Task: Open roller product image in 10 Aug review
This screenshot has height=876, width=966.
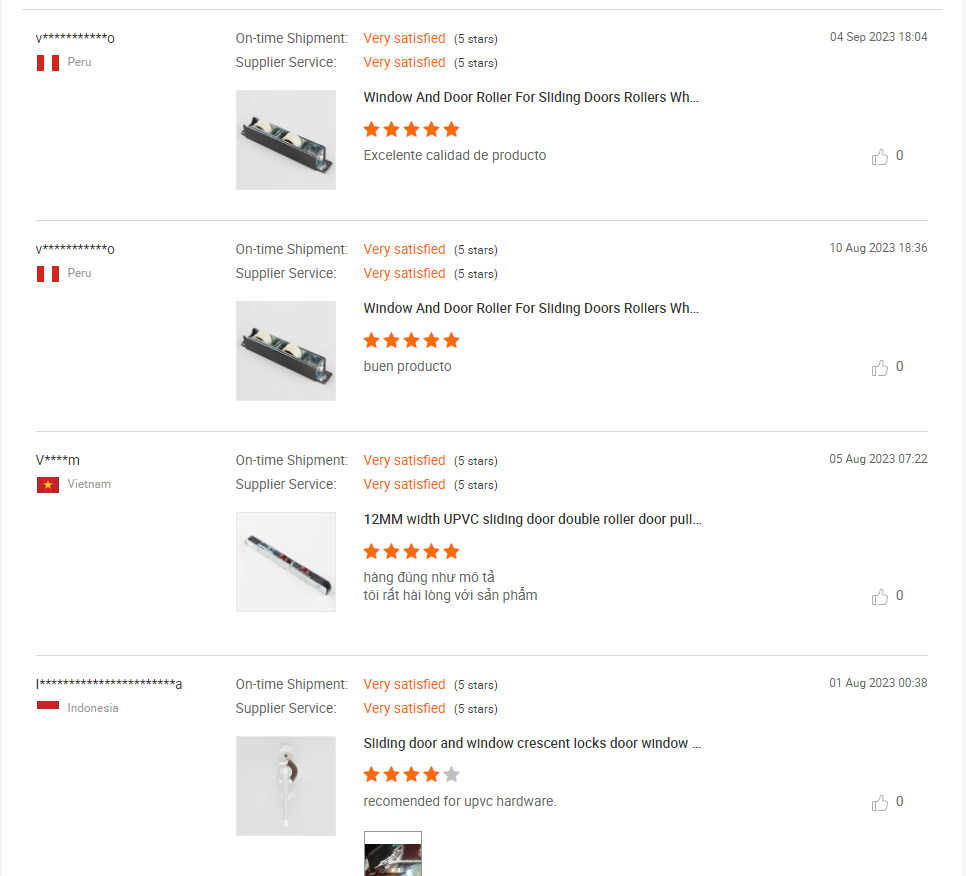Action: [286, 351]
